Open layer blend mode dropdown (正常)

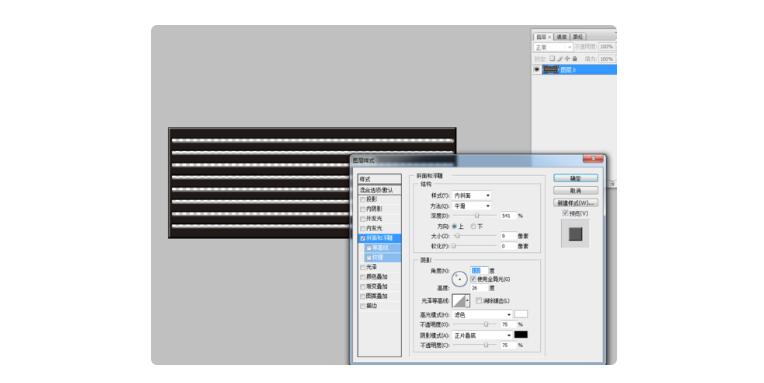[x=553, y=47]
